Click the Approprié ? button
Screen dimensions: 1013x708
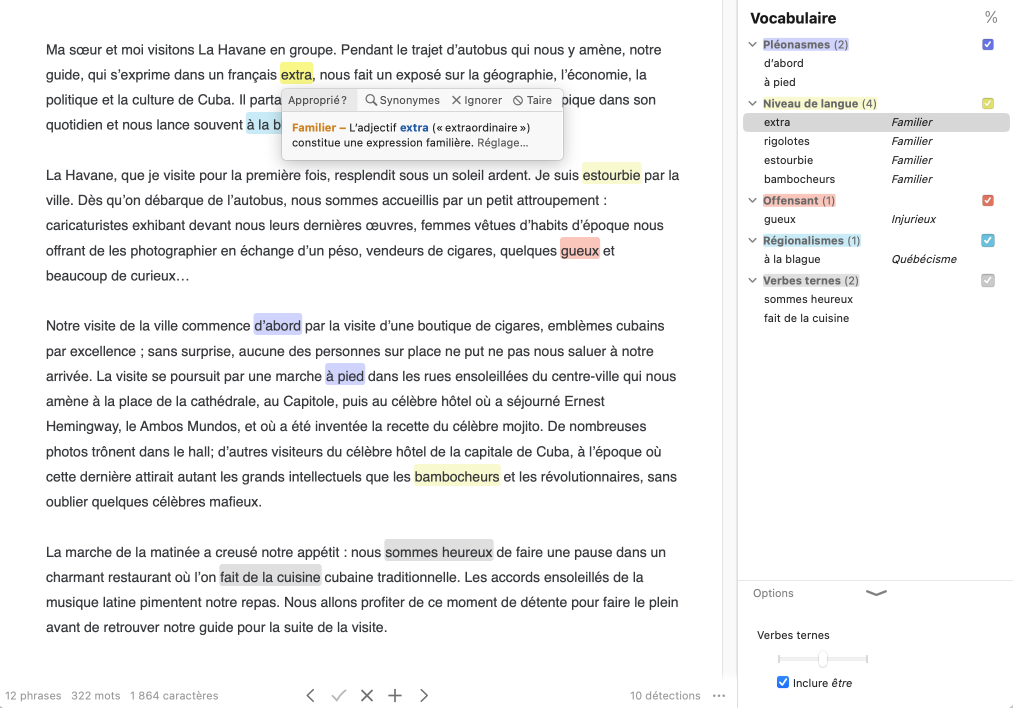317,100
